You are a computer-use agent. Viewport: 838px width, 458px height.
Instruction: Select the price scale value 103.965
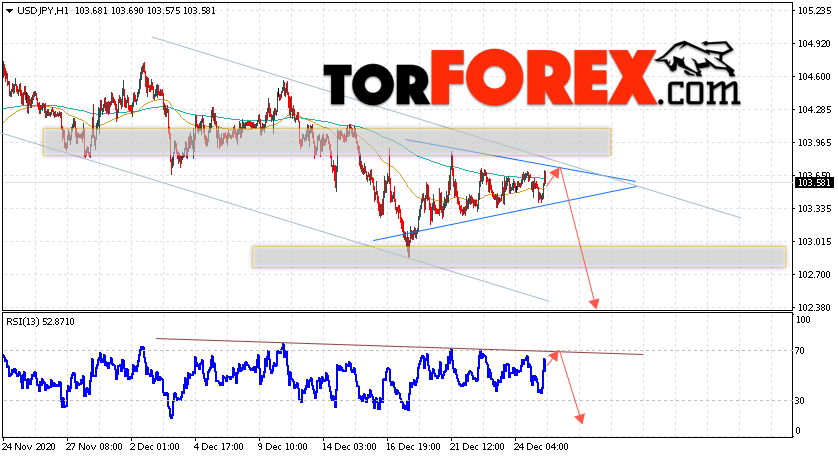point(814,143)
